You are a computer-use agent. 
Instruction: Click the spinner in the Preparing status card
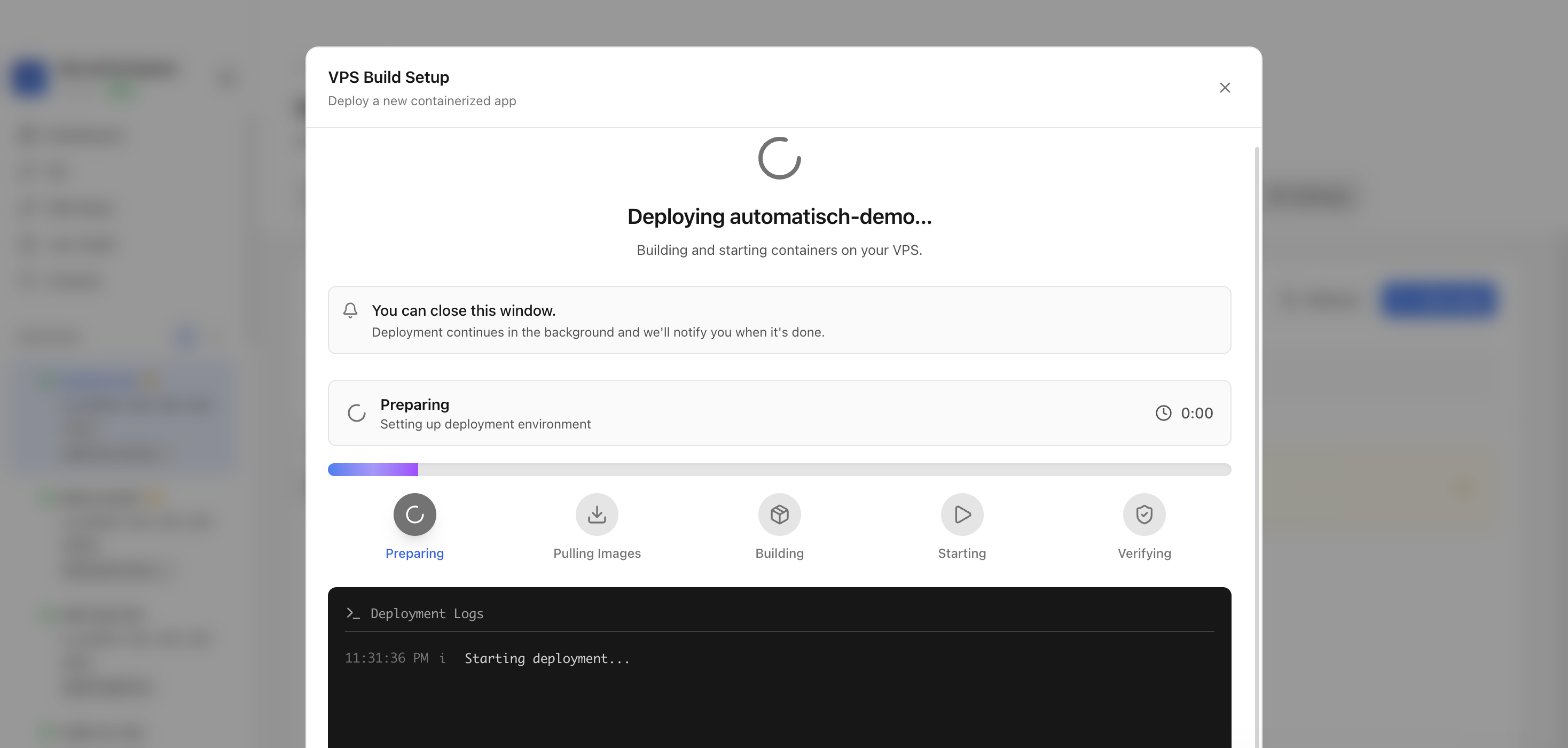(357, 413)
